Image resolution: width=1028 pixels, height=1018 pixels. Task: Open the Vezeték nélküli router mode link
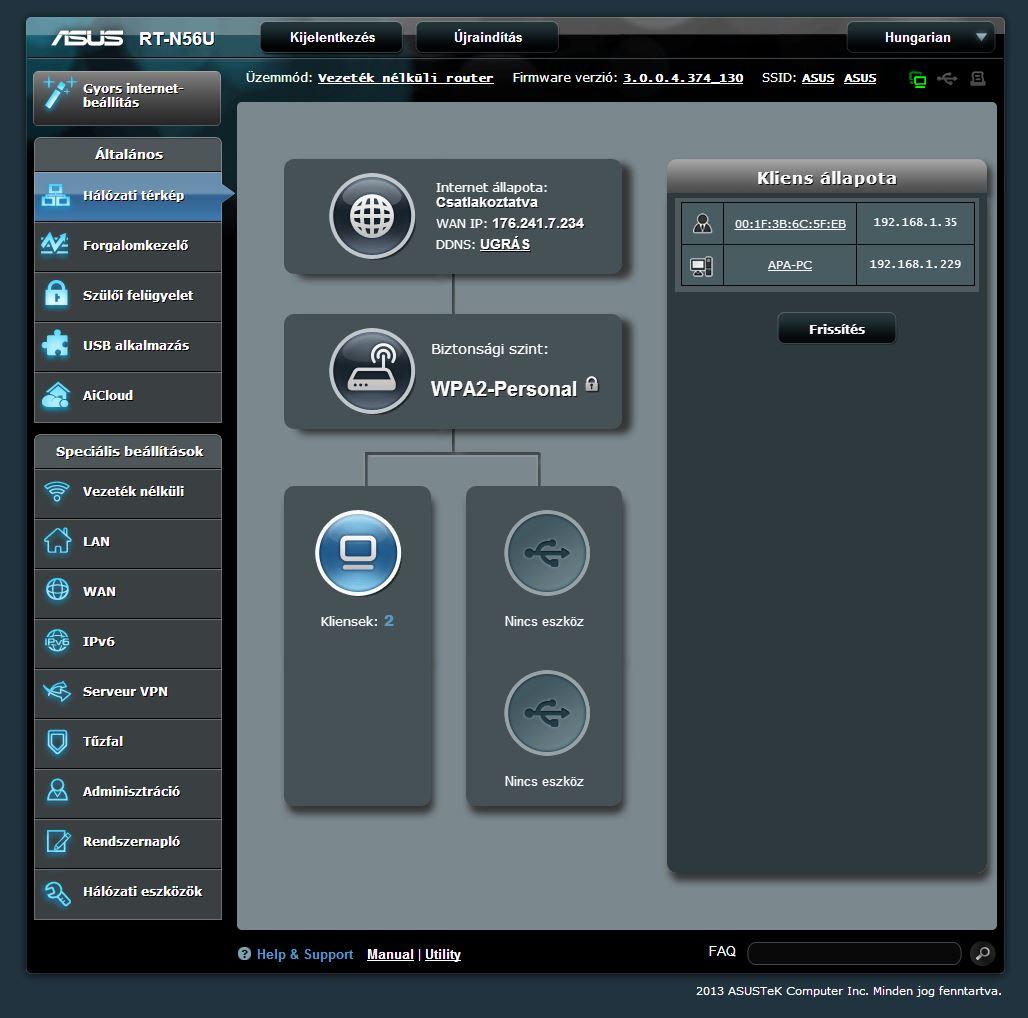(x=405, y=78)
